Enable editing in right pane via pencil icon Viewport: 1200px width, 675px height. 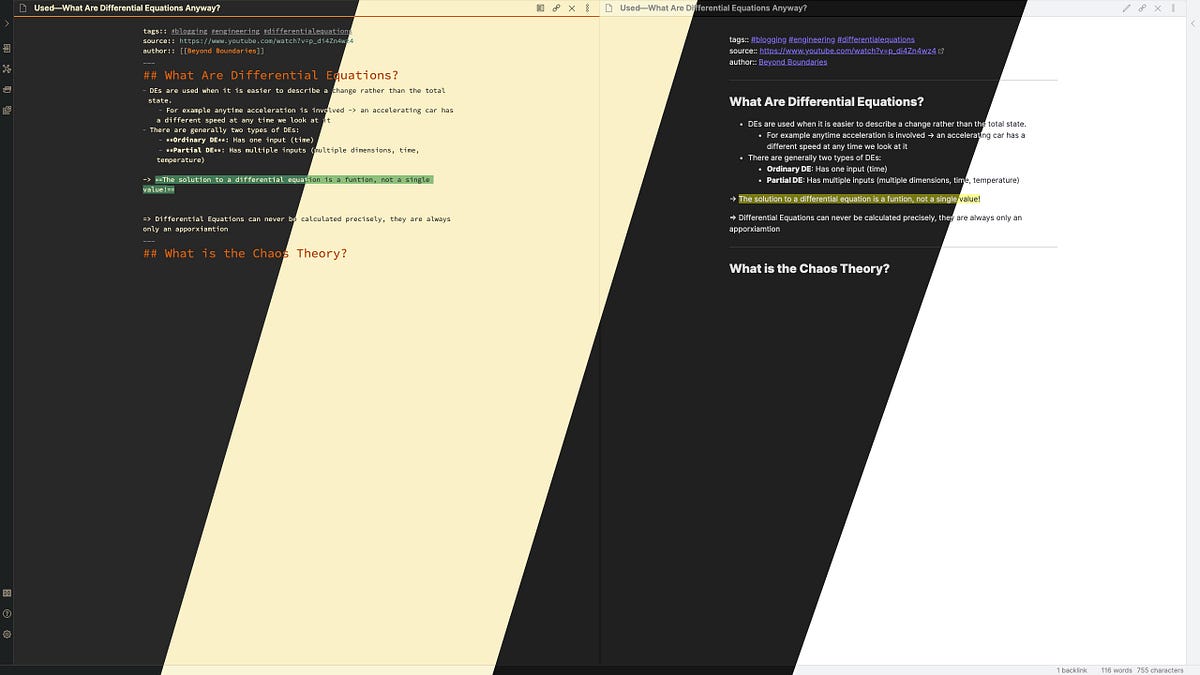tap(1127, 7)
